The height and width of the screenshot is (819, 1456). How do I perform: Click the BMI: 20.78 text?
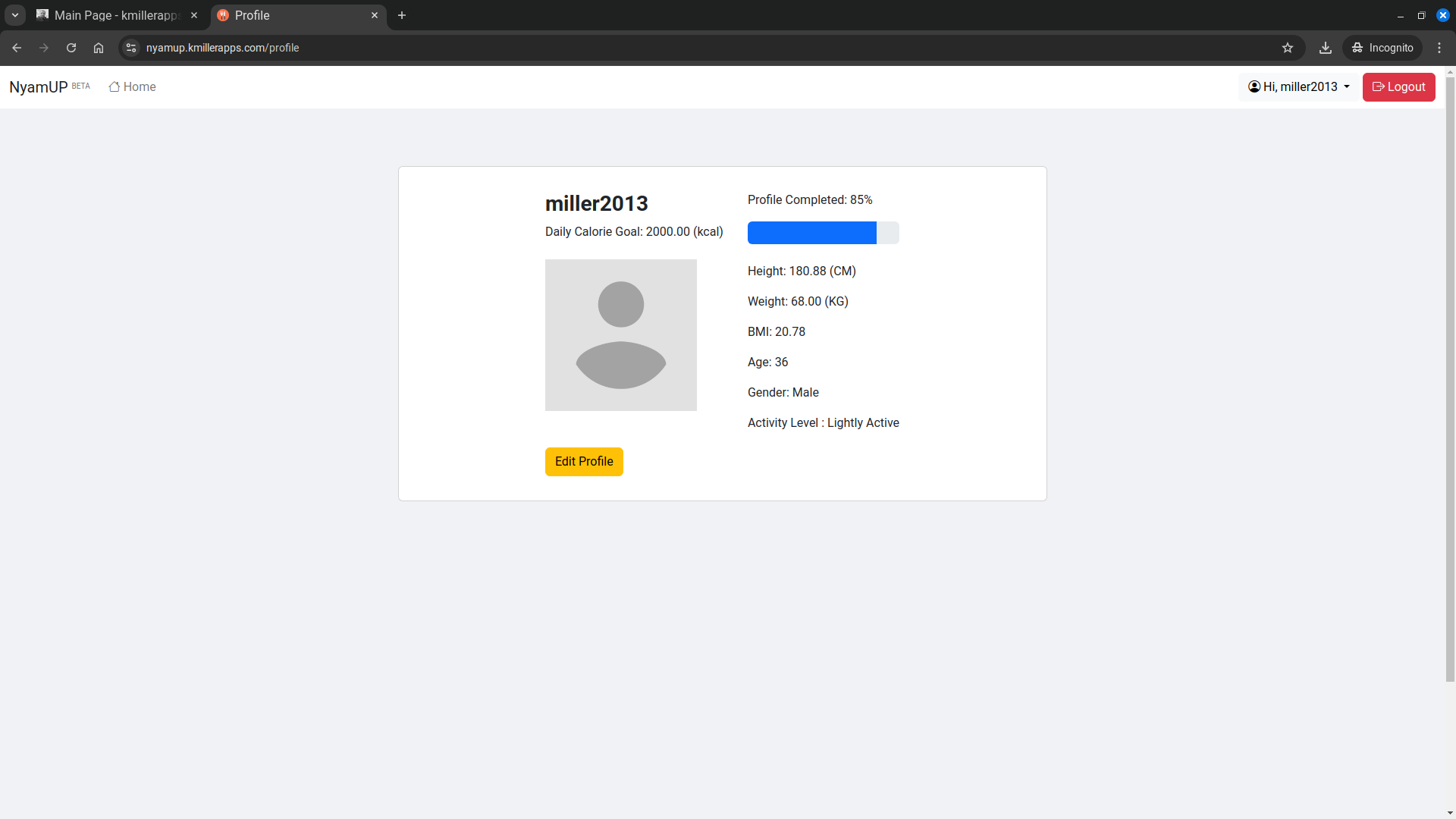coord(777,332)
